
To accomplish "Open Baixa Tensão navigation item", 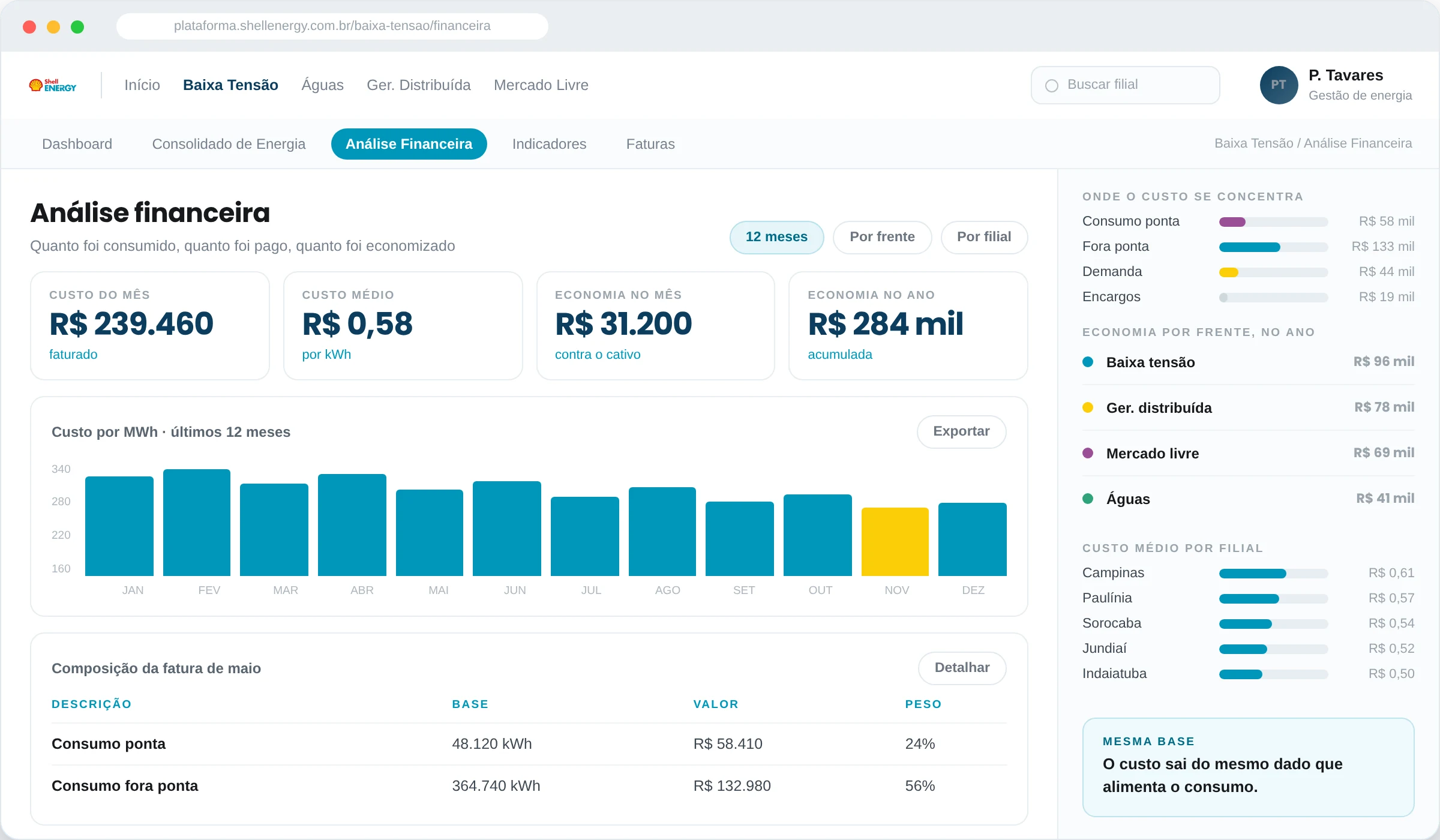I will click(230, 85).
